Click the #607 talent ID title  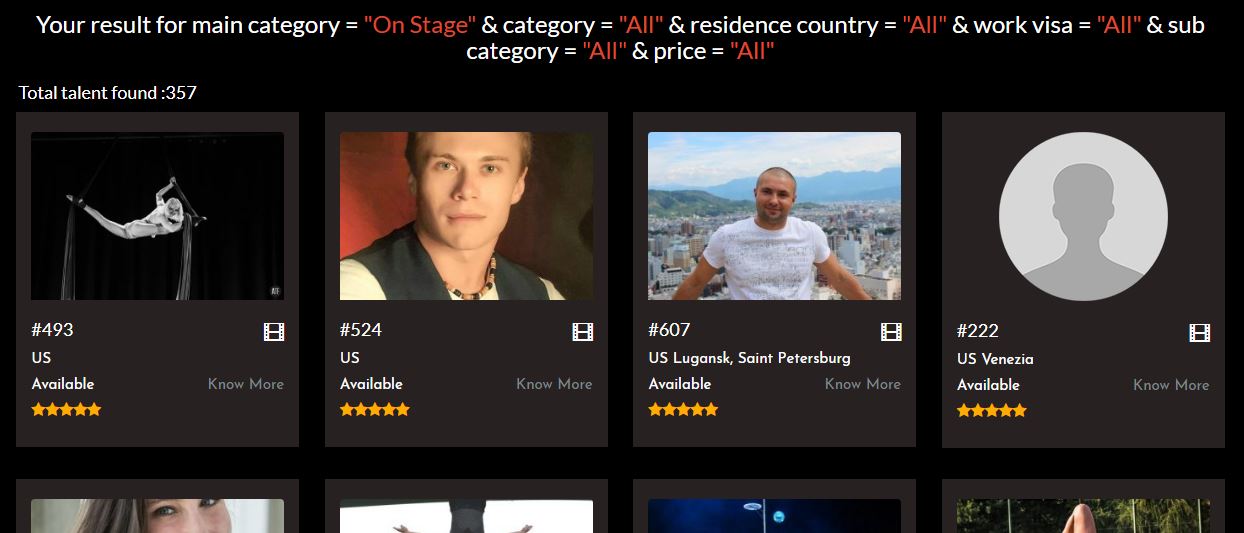[669, 330]
